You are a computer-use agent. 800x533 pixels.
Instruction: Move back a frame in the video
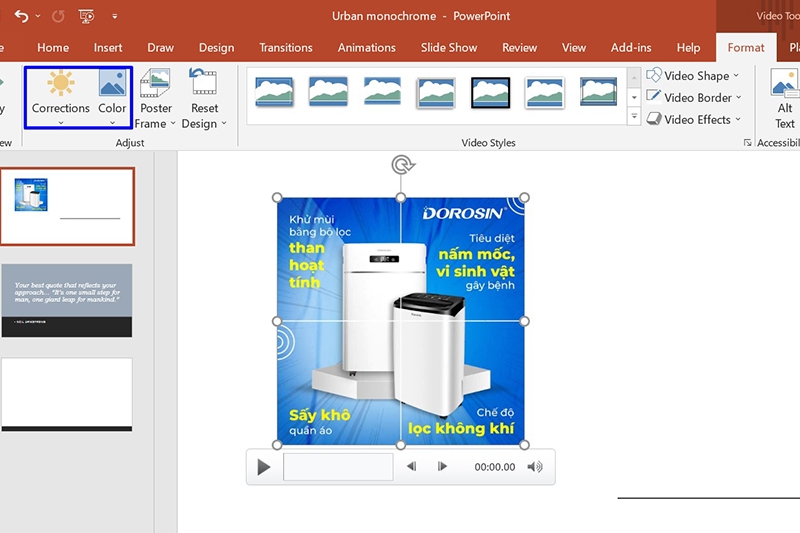tap(411, 466)
